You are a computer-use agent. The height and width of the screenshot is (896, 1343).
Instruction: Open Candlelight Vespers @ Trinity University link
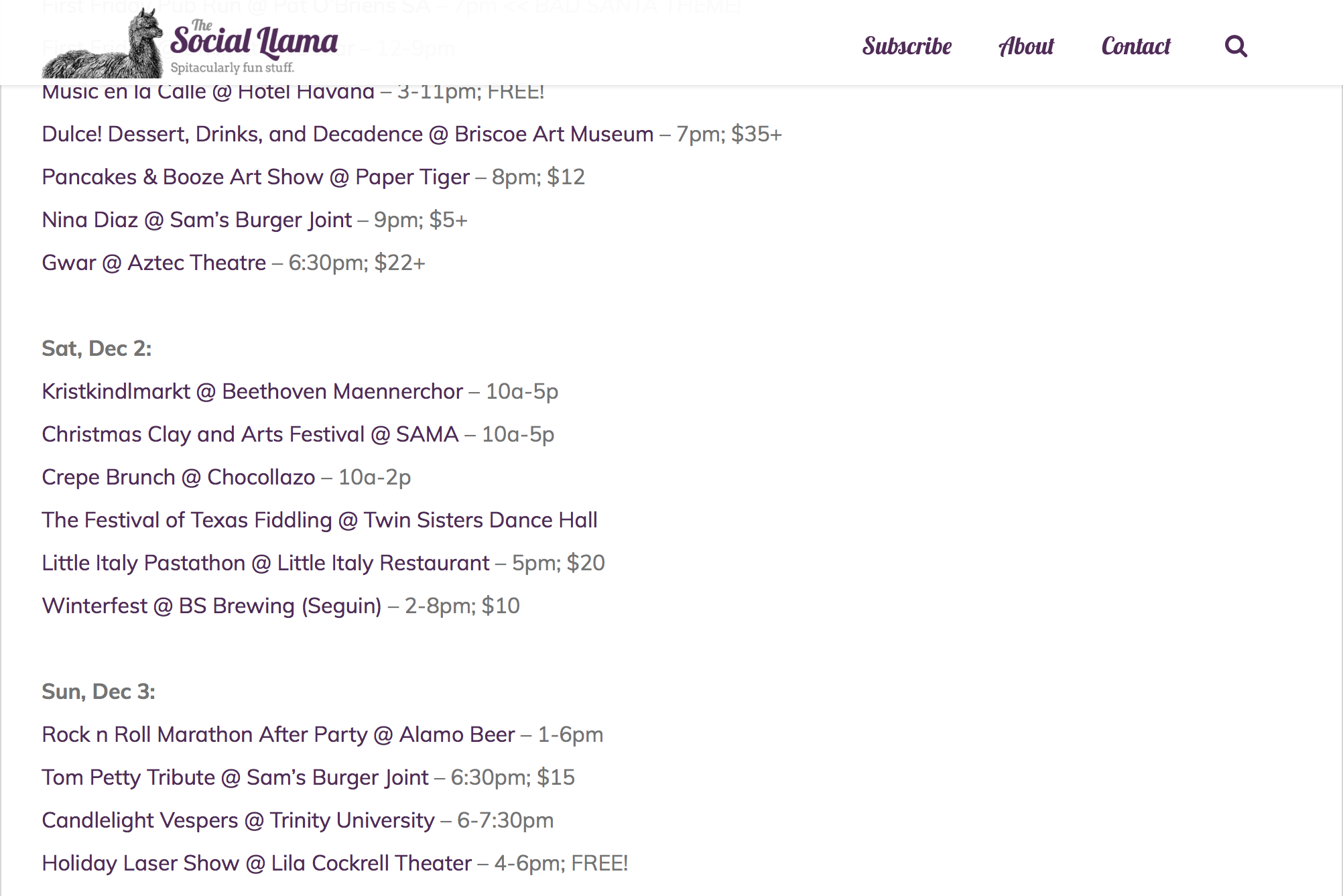(238, 820)
